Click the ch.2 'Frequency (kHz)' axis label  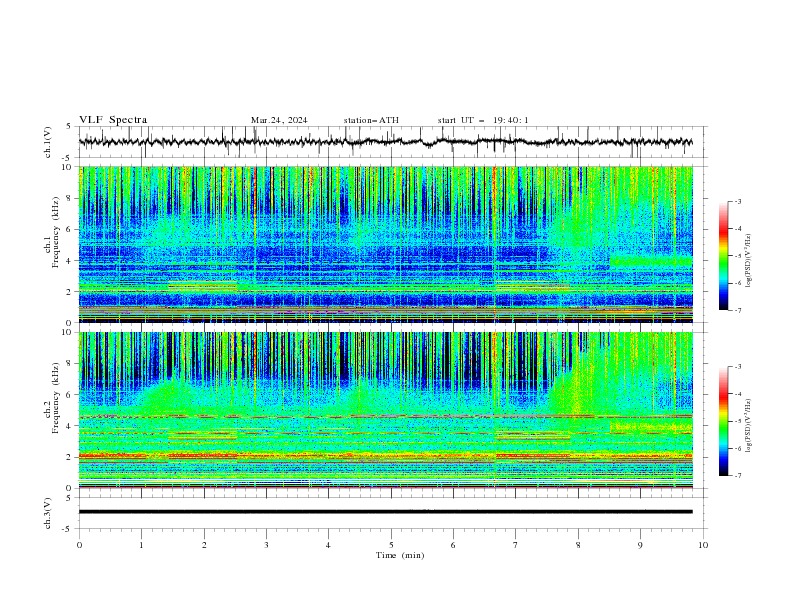point(56,398)
